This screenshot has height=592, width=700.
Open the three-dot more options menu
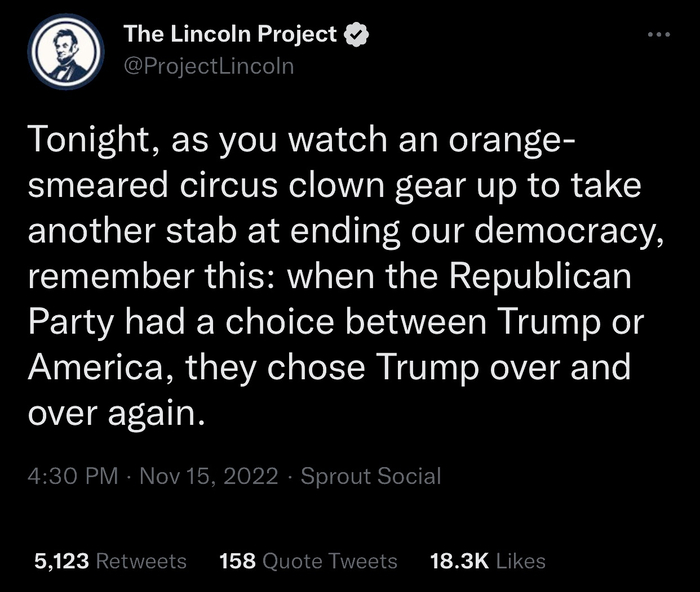656,35
